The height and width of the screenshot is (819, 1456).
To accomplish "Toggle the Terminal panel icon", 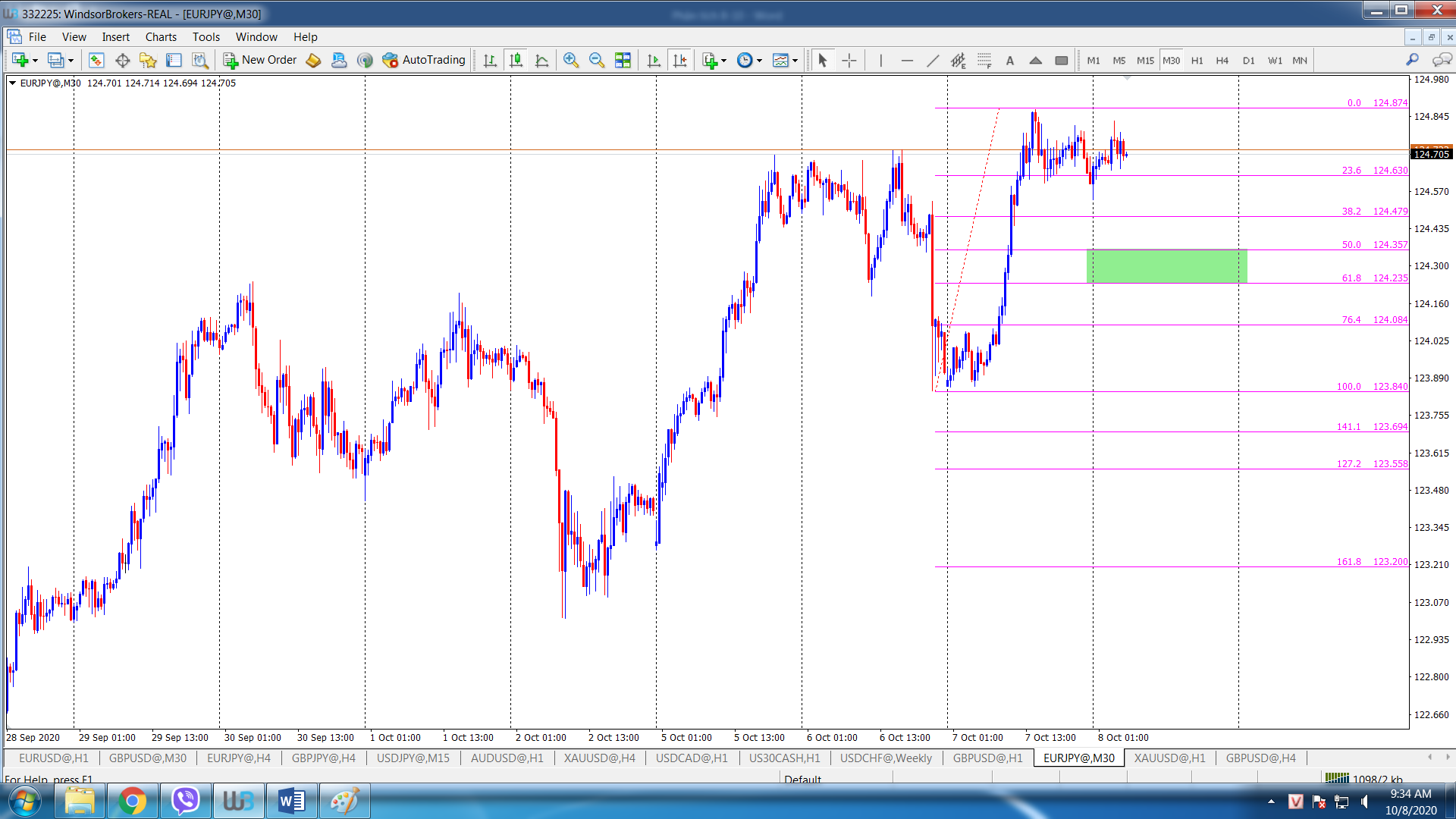I will point(174,60).
